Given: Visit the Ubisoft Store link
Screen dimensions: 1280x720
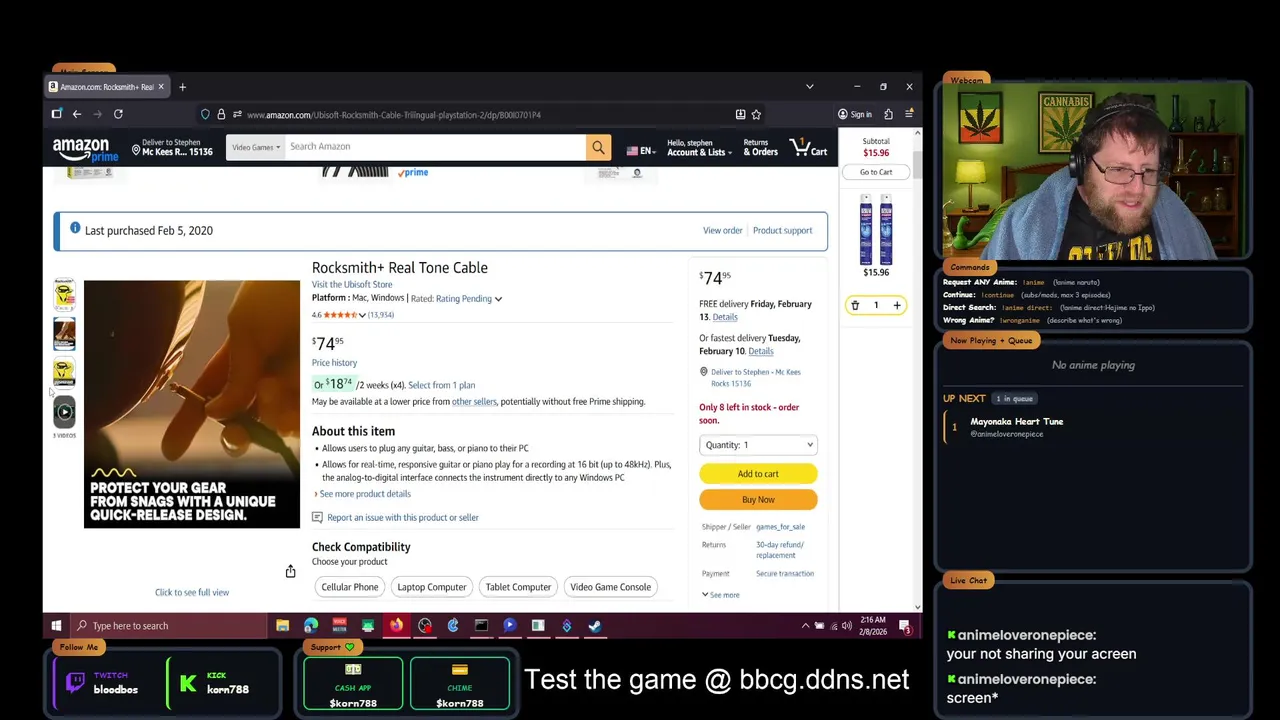Looking at the screenshot, I should click(x=352, y=284).
